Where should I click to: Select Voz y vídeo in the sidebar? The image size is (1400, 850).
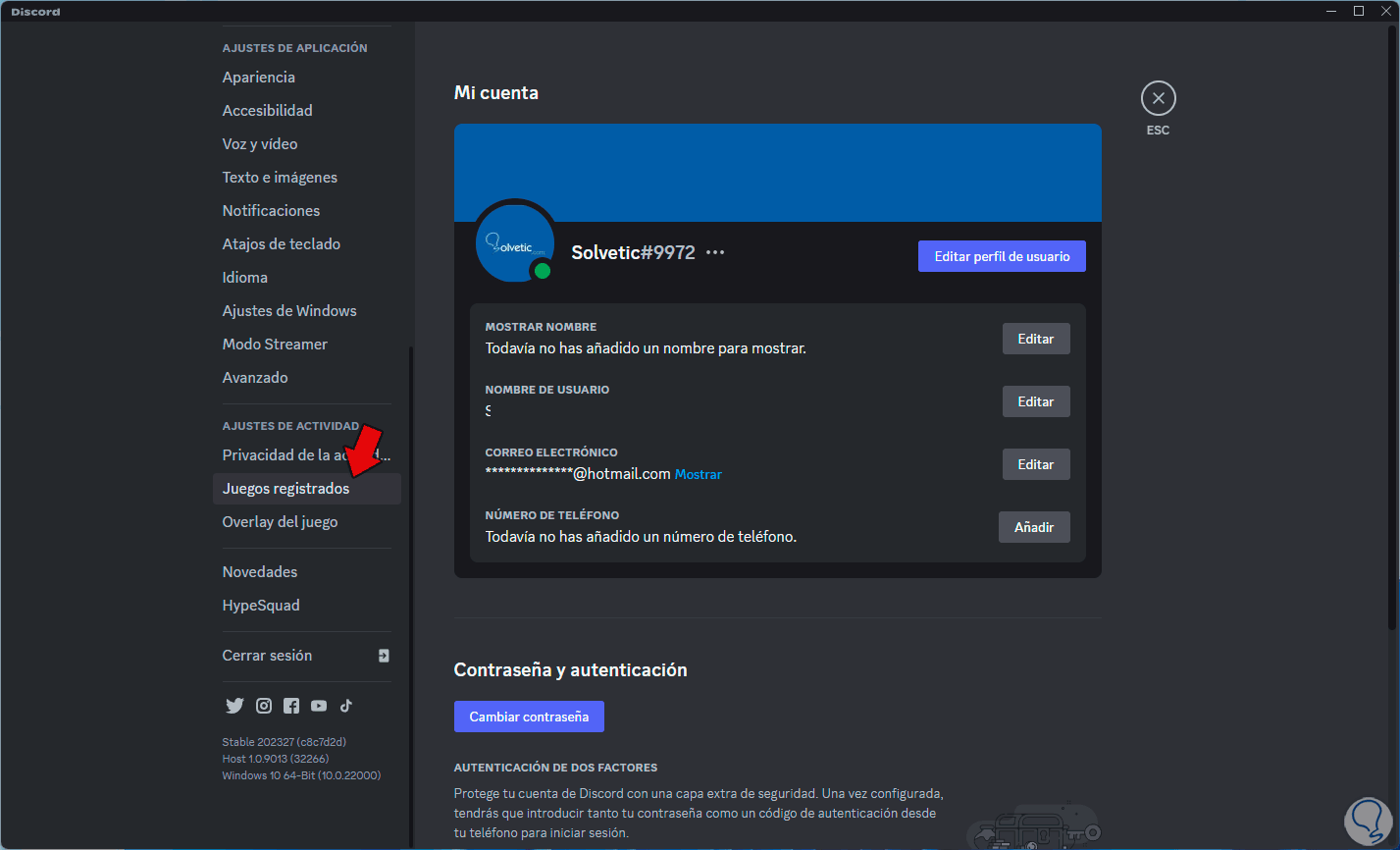pos(307,144)
